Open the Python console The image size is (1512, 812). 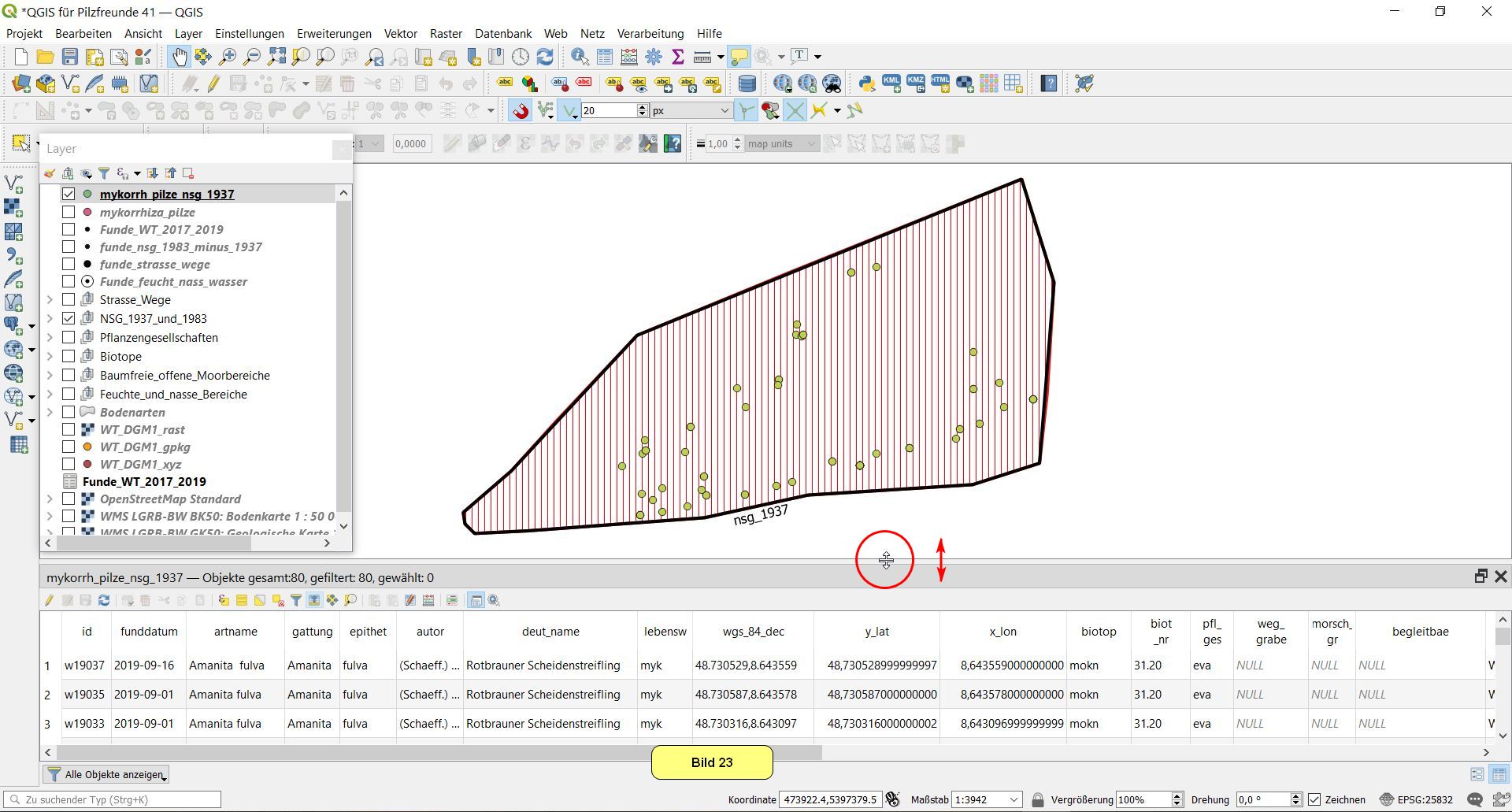pyautogui.click(x=866, y=83)
